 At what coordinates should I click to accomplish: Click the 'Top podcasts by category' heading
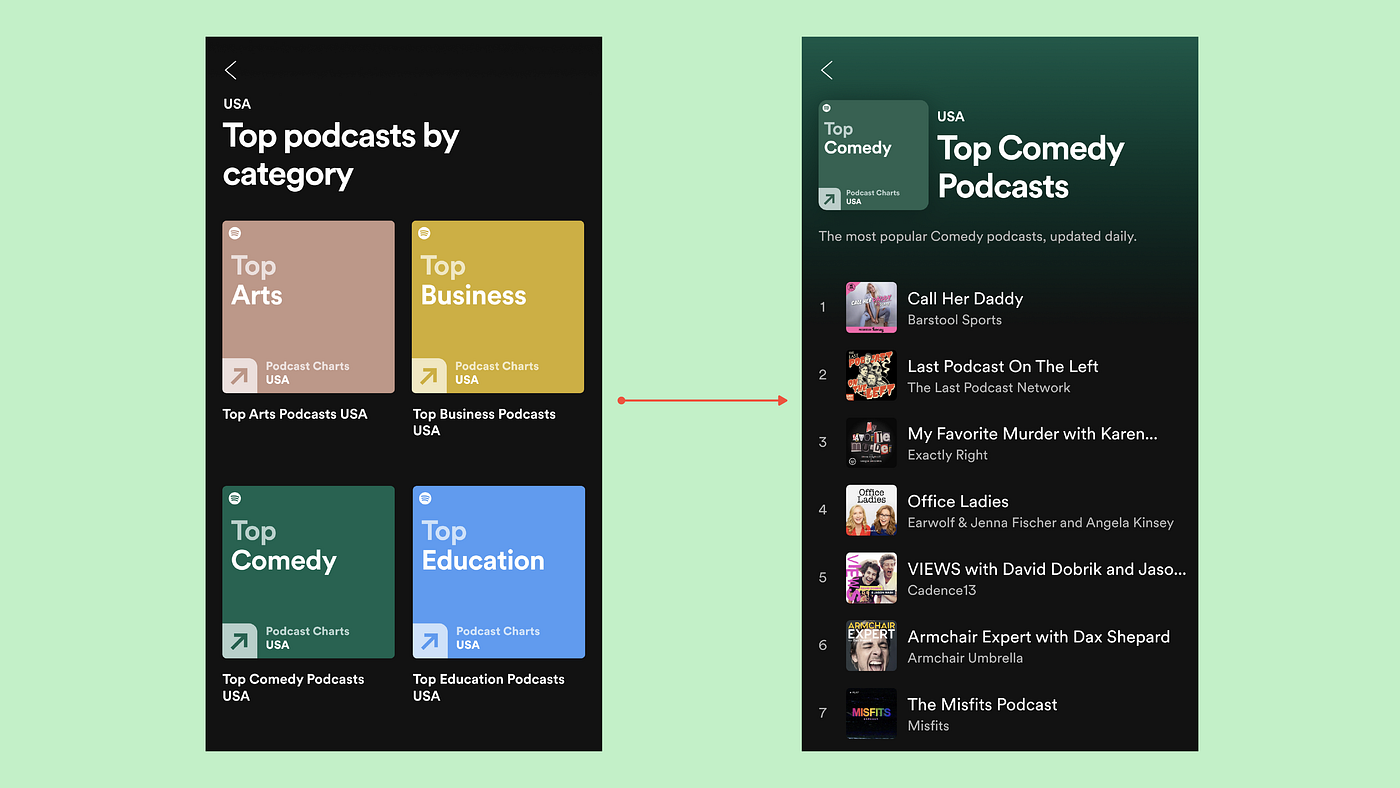coord(341,155)
